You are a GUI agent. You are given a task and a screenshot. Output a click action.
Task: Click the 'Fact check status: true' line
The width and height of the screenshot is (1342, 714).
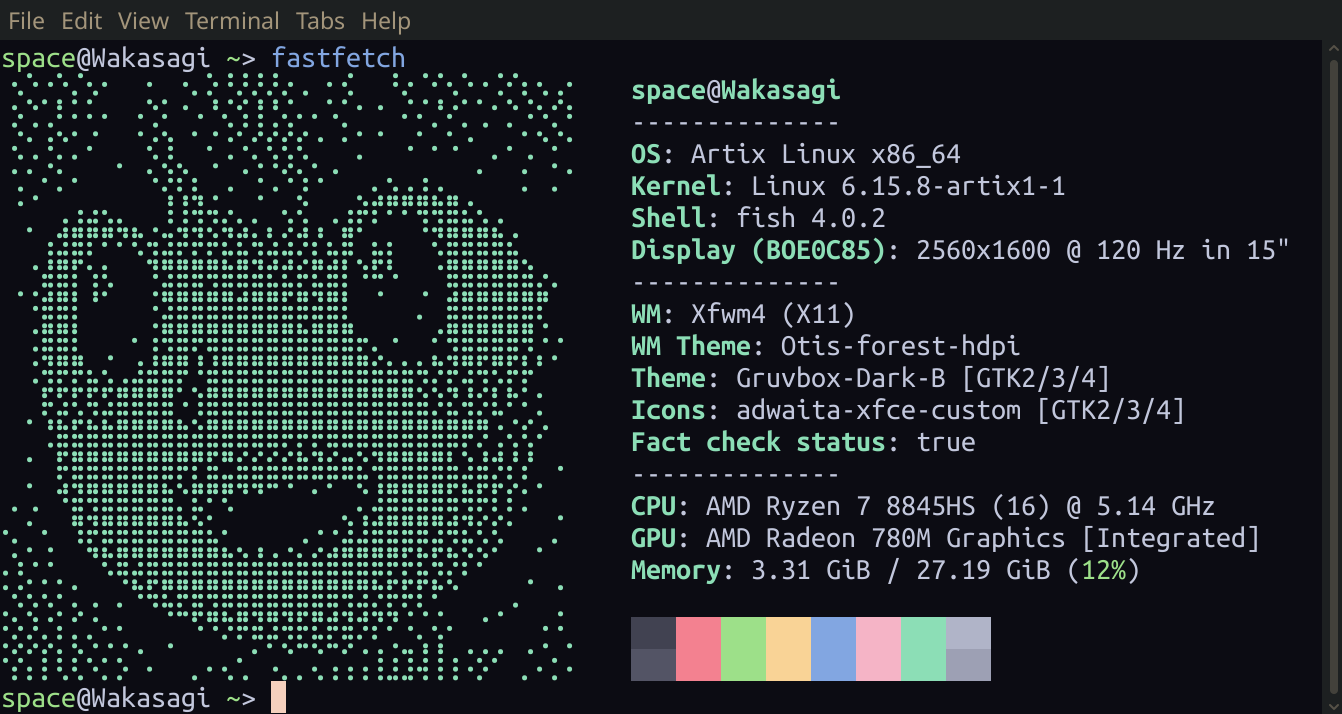[x=803, y=443]
